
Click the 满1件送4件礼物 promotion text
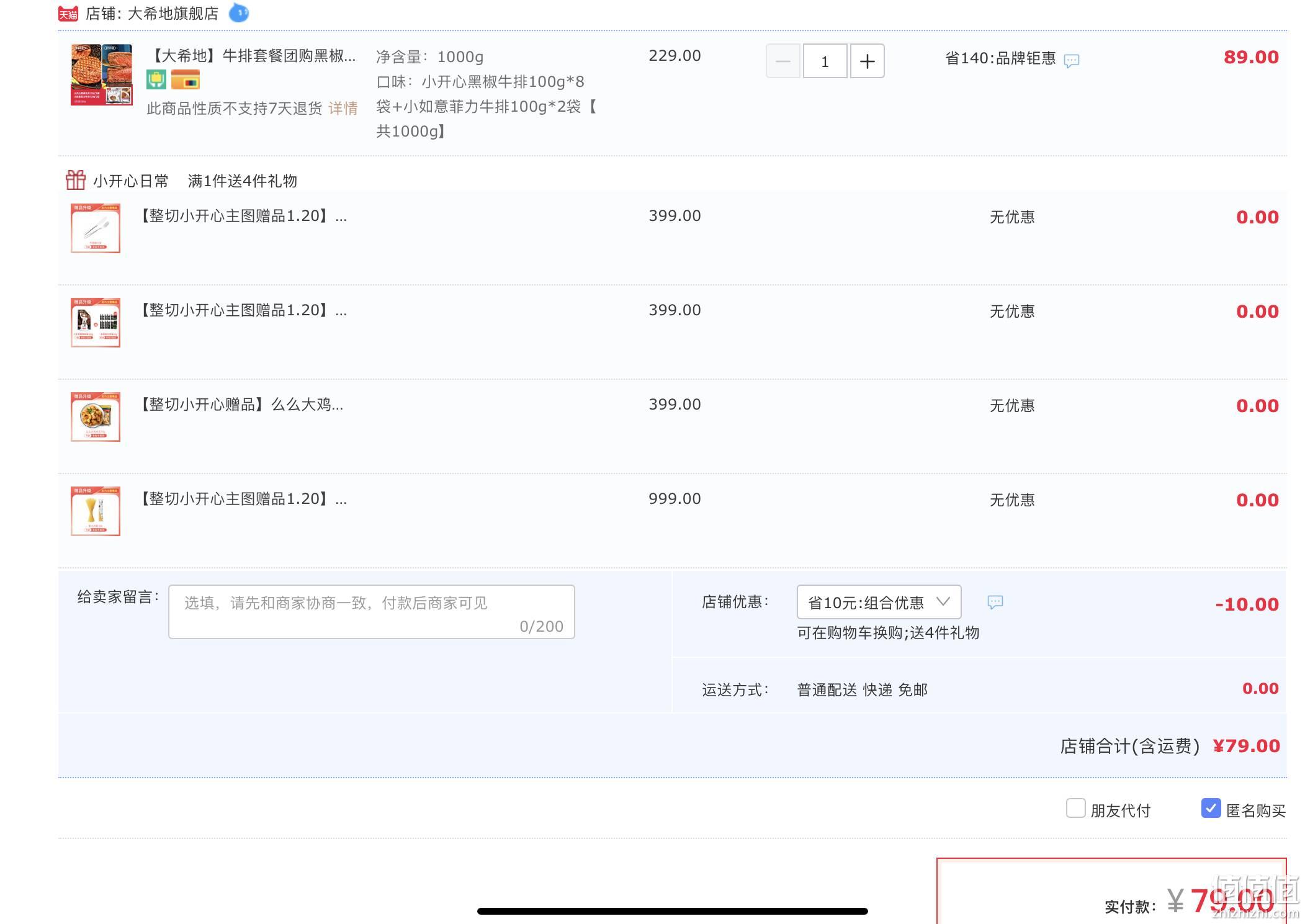[x=242, y=181]
